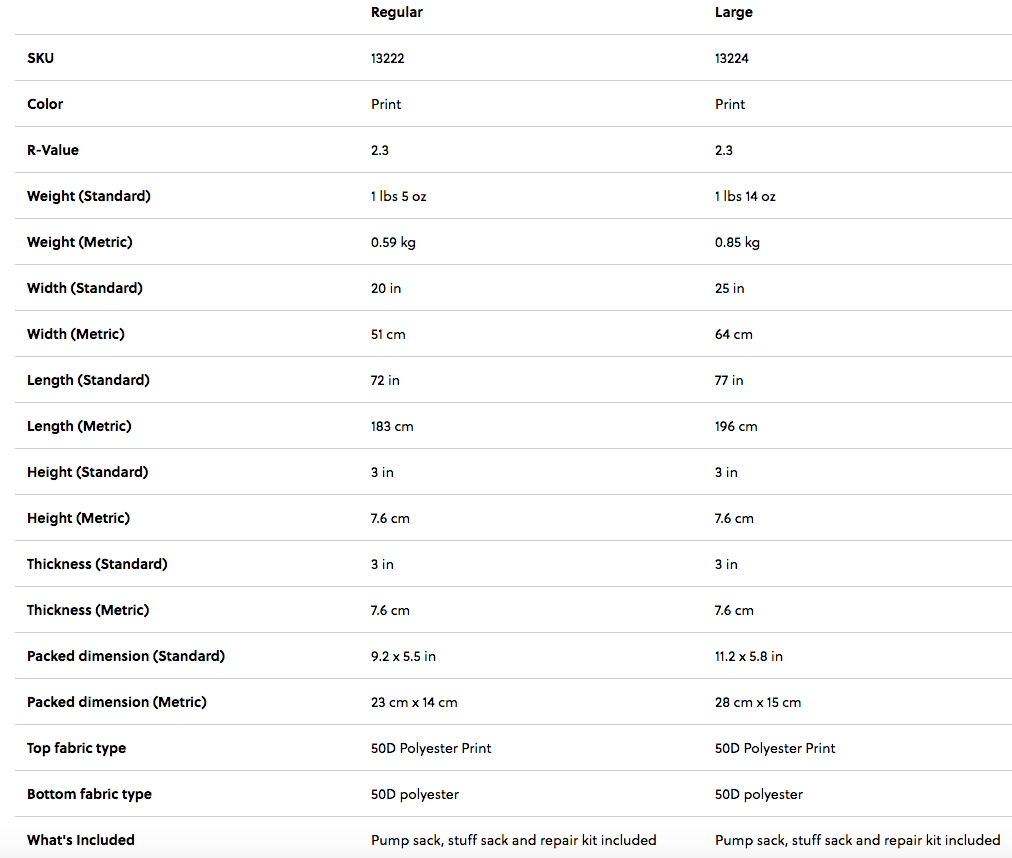Viewport: 1012px width, 858px height.
Task: Click the Top fabric type row label
Action: click(x=76, y=748)
